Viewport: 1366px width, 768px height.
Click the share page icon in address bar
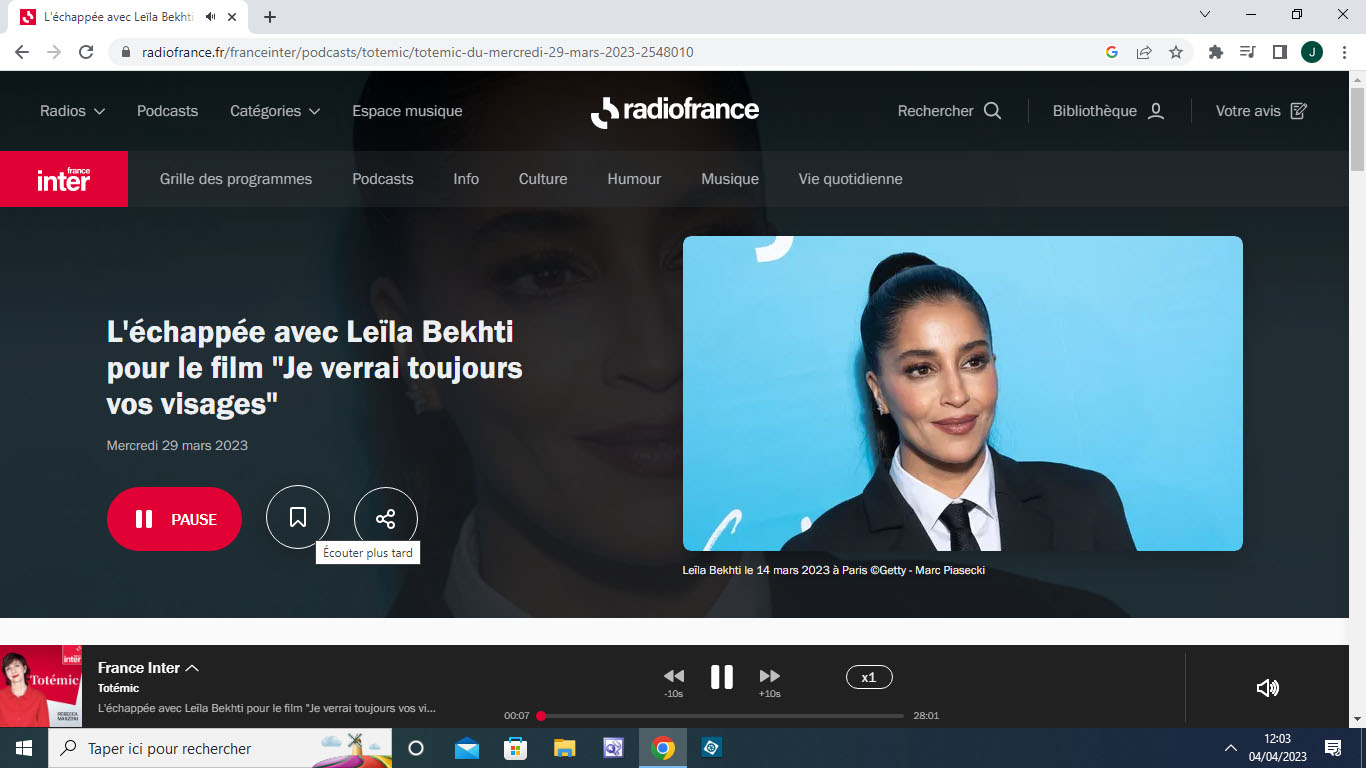[1144, 52]
